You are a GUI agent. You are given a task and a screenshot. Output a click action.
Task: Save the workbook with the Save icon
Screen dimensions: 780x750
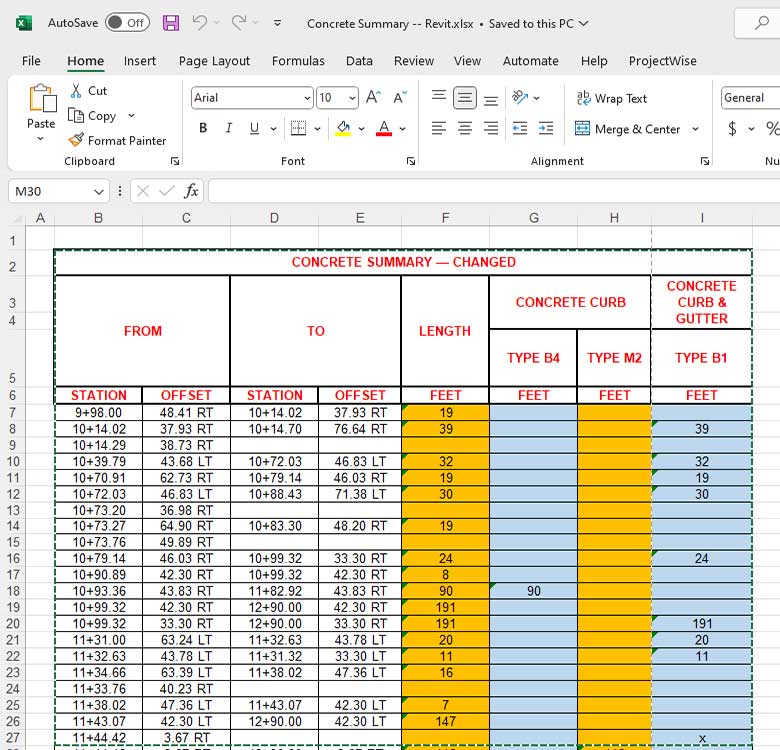(x=171, y=23)
